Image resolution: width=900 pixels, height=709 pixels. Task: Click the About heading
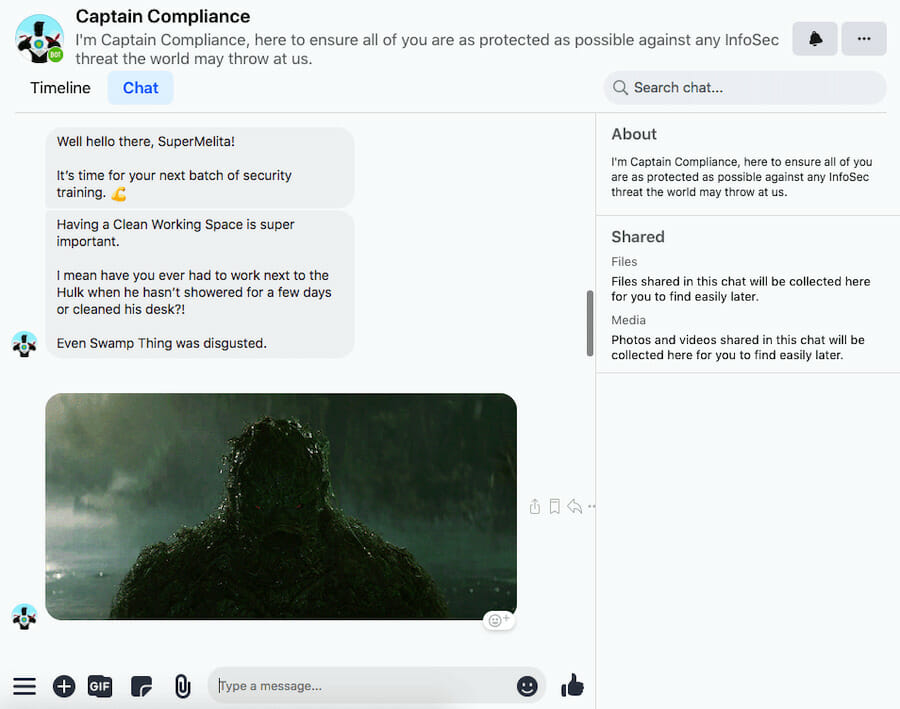pyautogui.click(x=634, y=134)
